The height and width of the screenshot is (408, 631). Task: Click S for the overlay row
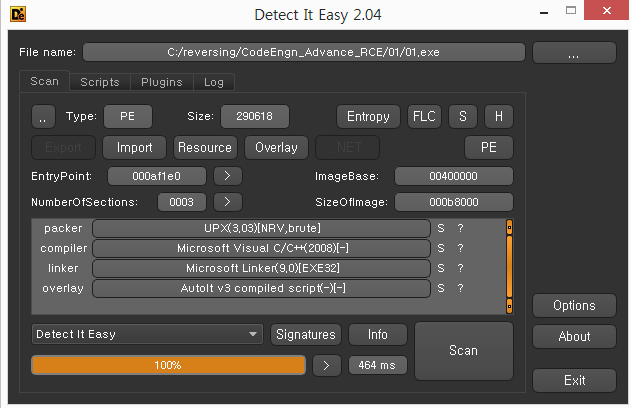tap(441, 288)
